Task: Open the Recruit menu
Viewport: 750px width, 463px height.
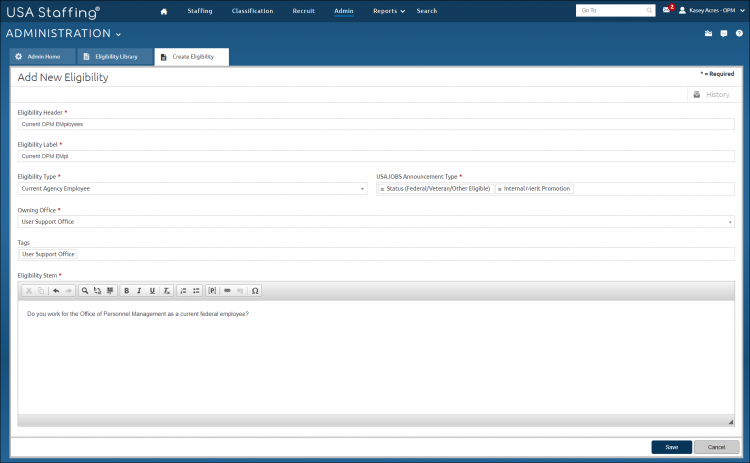Action: (x=303, y=11)
